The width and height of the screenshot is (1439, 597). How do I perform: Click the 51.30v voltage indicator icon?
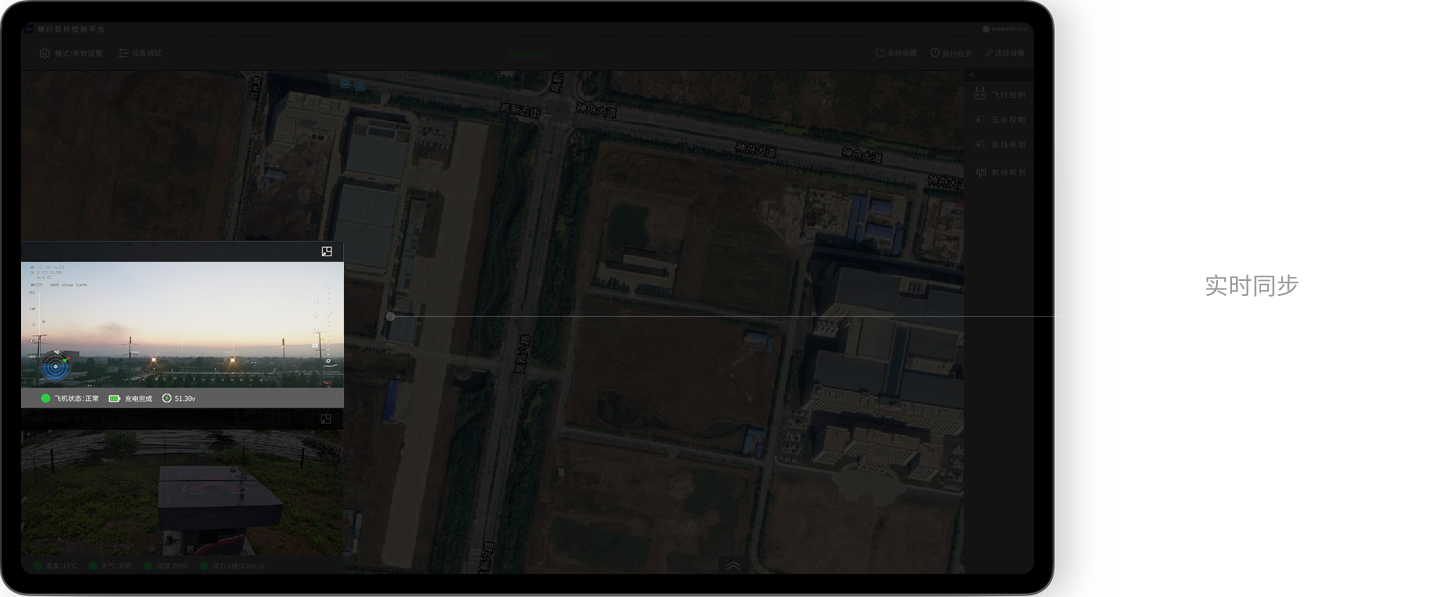(x=166, y=398)
